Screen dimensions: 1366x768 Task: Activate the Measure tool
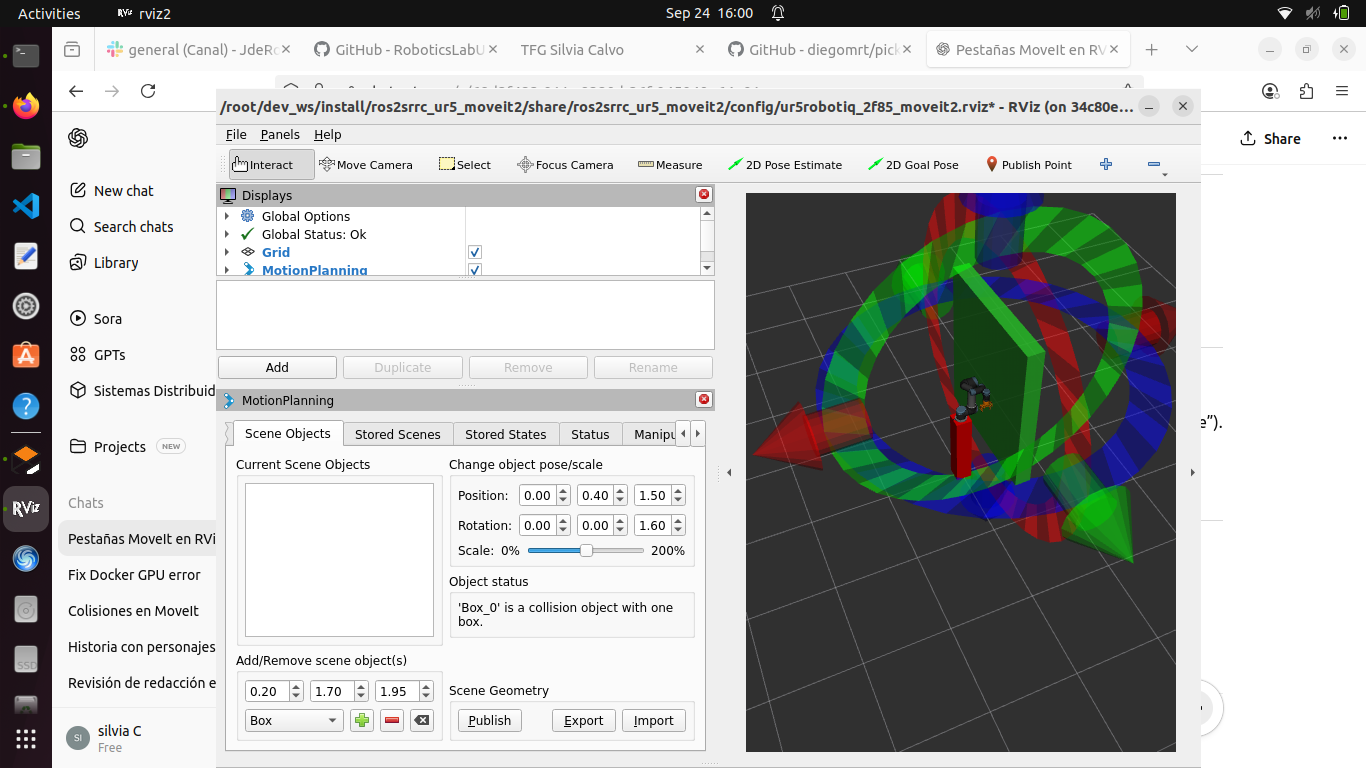coord(670,165)
